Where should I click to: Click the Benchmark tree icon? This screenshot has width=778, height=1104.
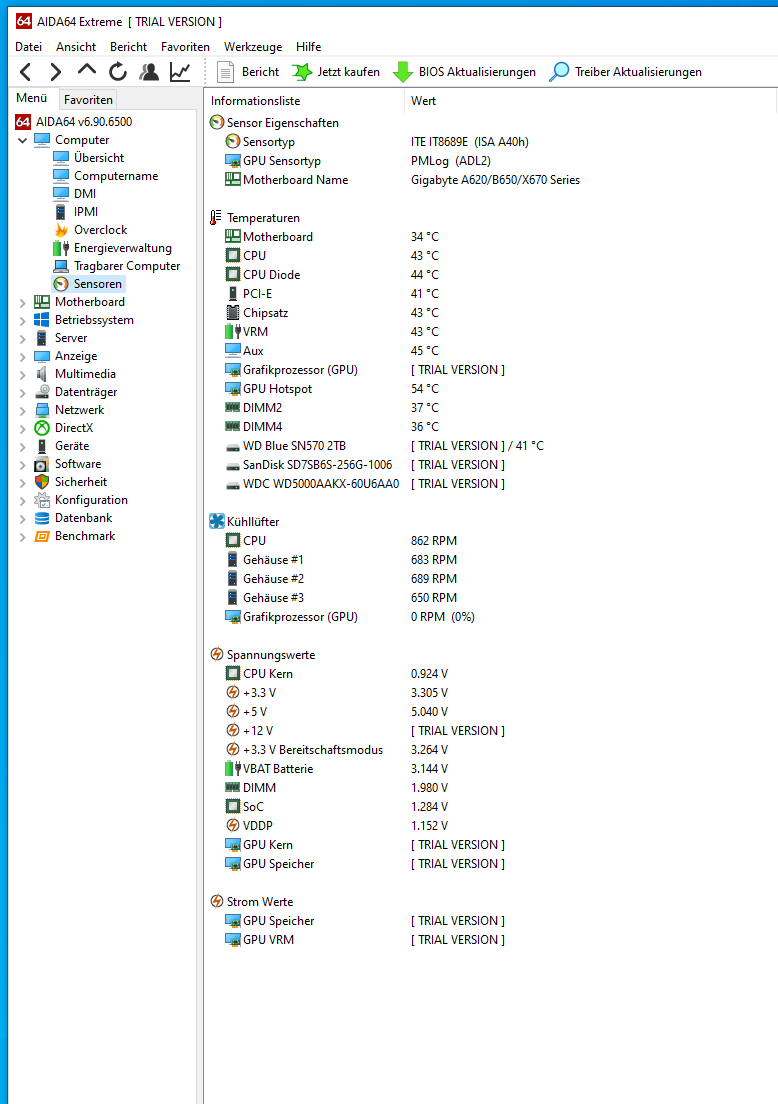click(42, 537)
